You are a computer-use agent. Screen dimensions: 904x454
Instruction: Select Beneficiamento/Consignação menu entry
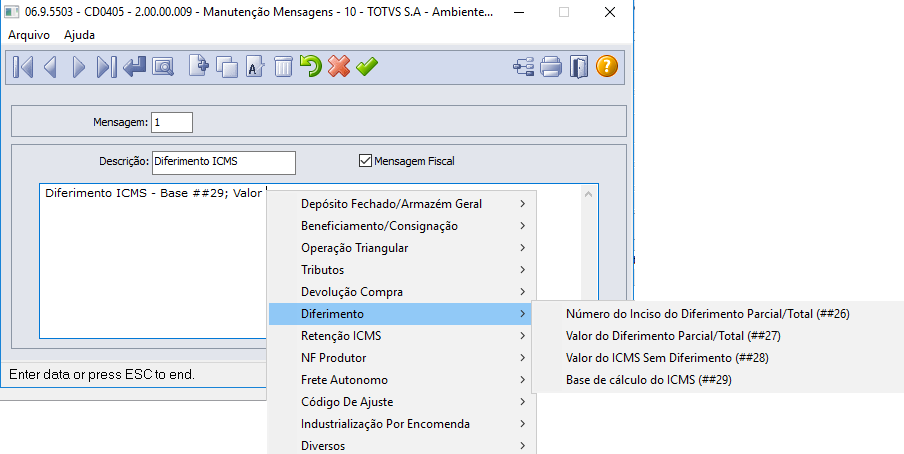coord(402,226)
